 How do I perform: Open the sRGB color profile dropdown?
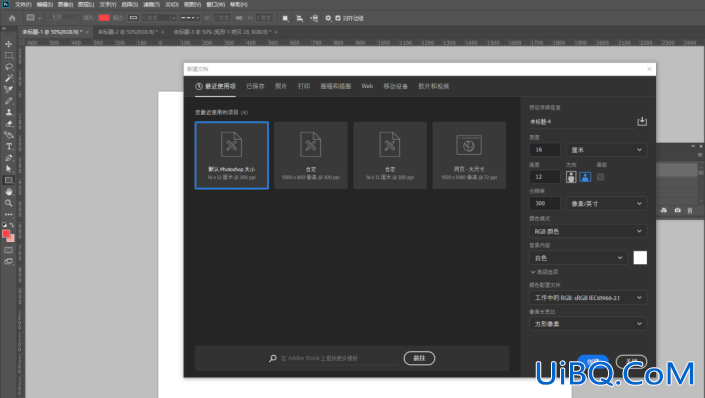[x=588, y=298]
